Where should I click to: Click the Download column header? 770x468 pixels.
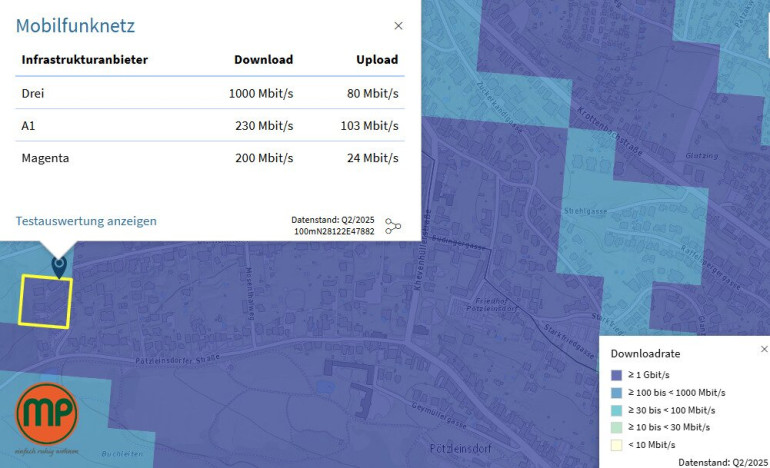[x=263, y=60]
